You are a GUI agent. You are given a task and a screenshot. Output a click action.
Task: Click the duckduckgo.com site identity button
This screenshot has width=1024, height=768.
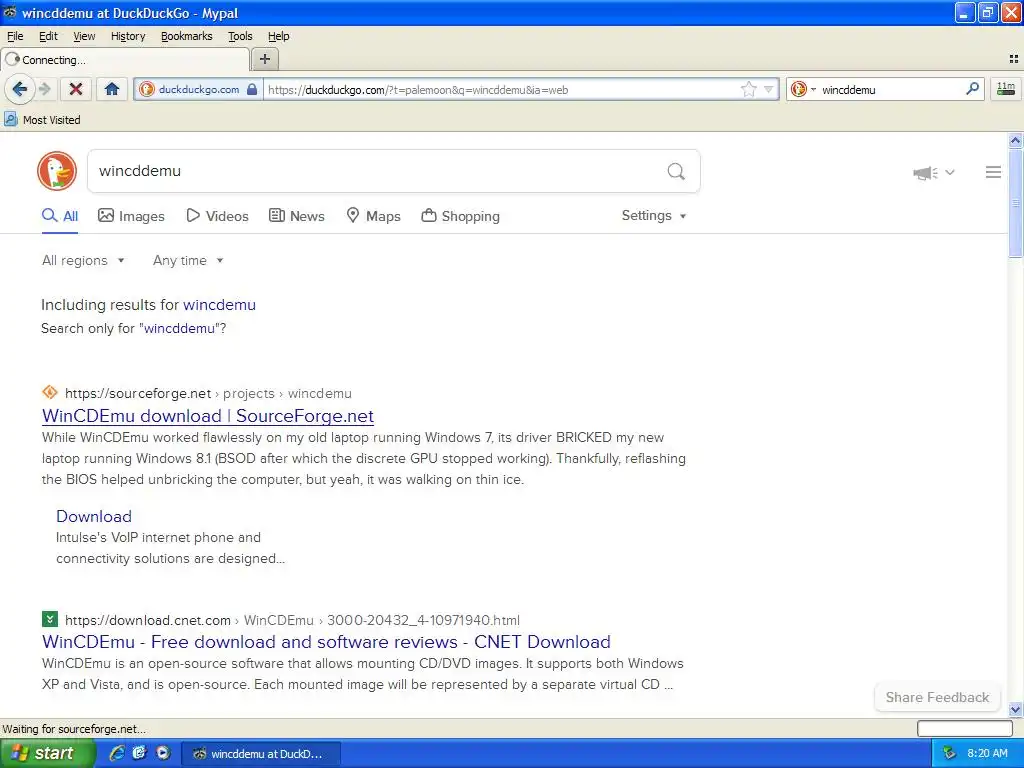(x=199, y=89)
